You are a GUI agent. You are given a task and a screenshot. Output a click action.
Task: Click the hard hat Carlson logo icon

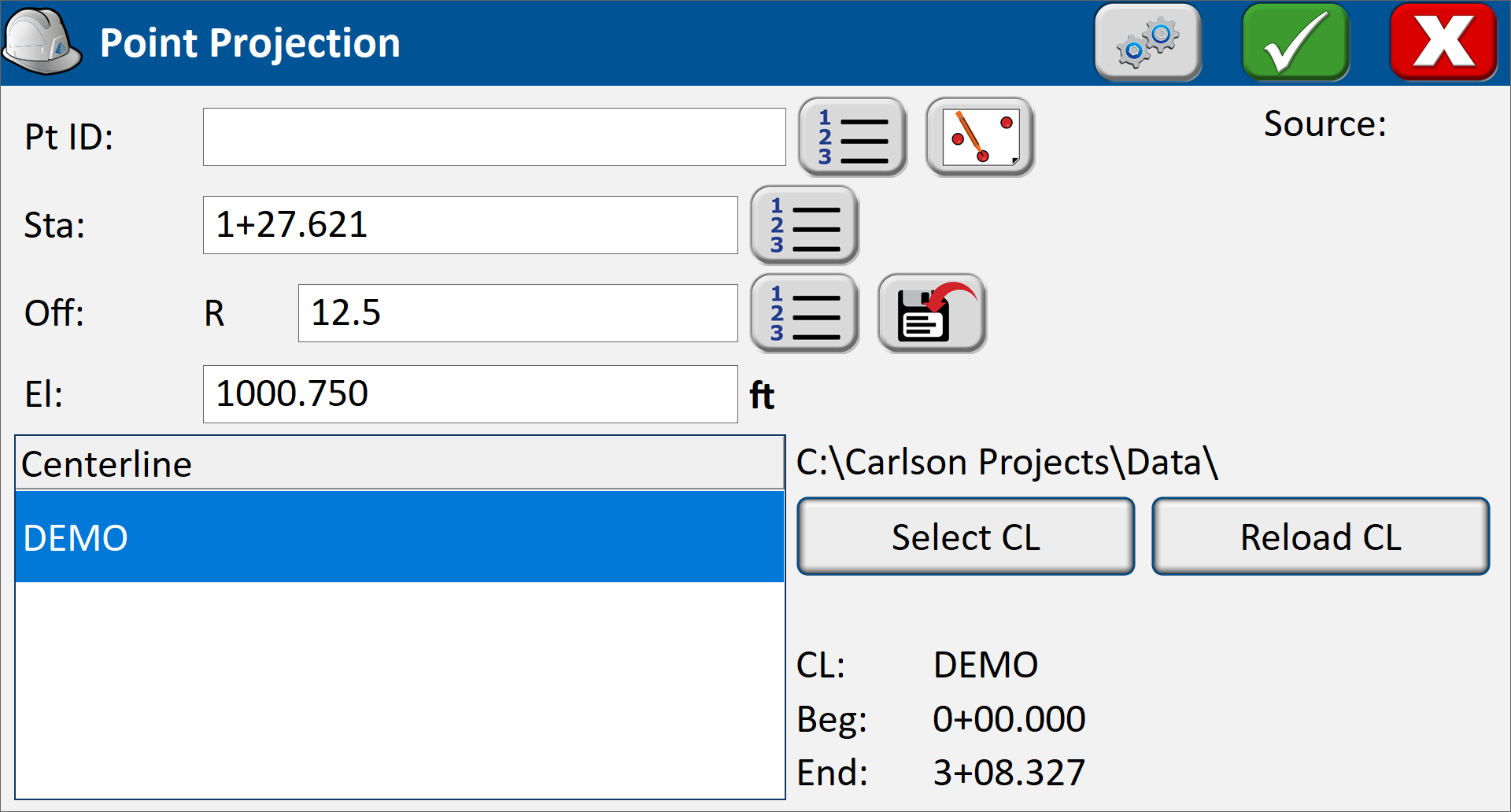coord(42,42)
